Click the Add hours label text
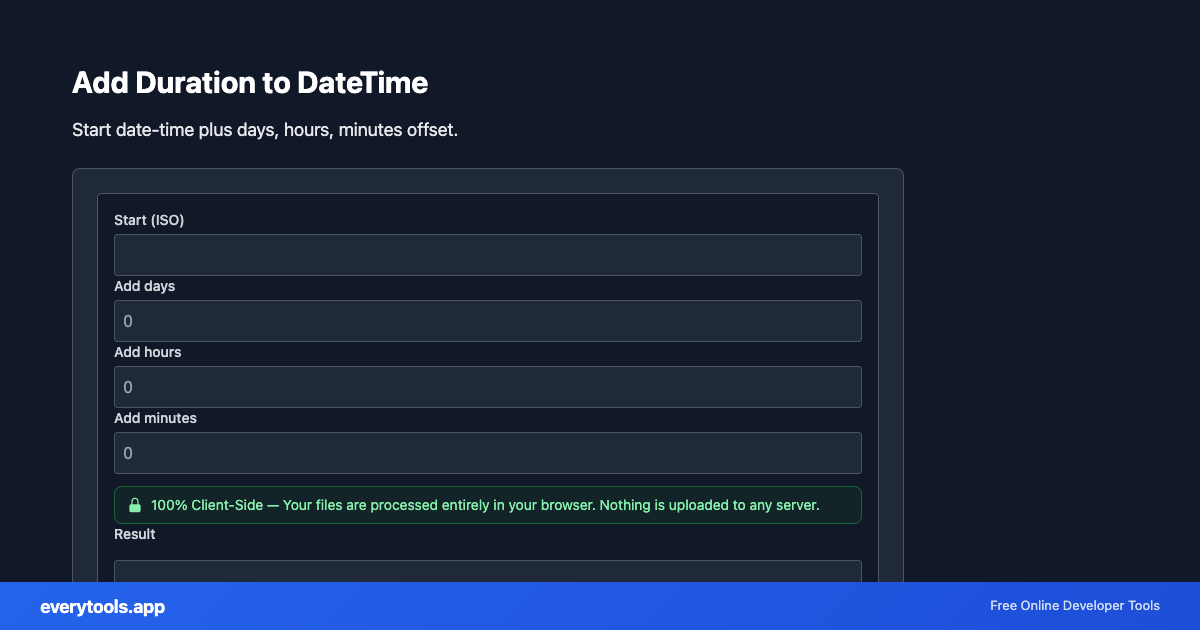 pos(147,352)
